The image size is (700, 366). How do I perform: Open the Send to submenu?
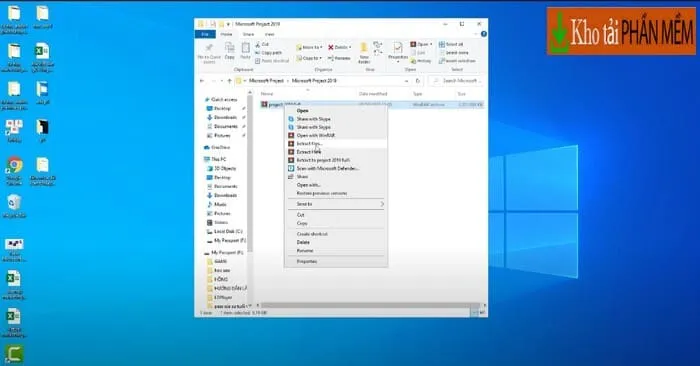[x=336, y=204]
